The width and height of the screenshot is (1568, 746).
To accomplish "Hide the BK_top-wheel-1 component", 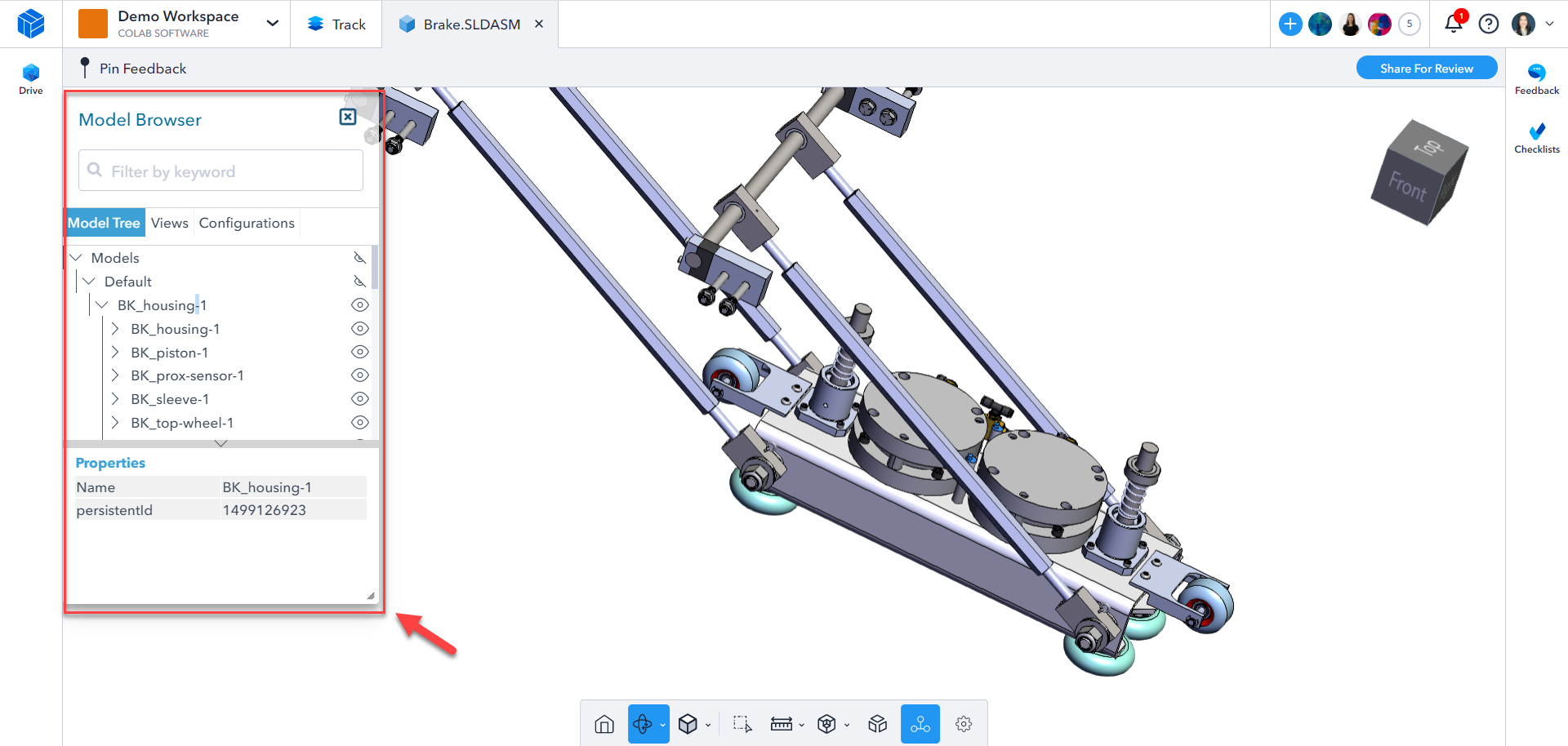I will pos(360,422).
